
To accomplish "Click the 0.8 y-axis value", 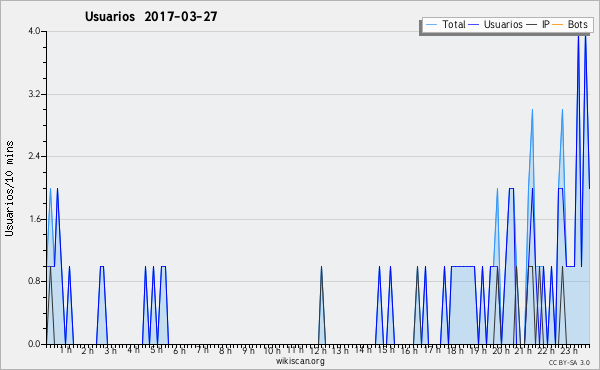I will click(x=34, y=281).
